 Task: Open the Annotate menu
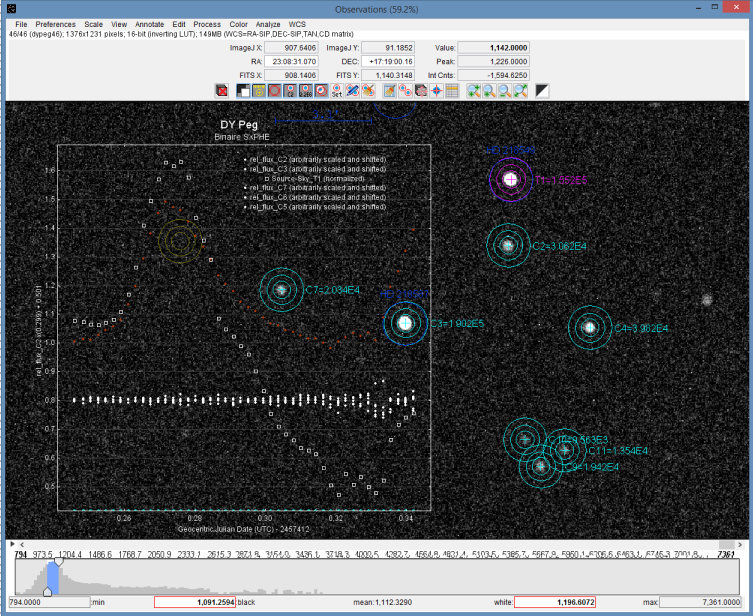149,24
